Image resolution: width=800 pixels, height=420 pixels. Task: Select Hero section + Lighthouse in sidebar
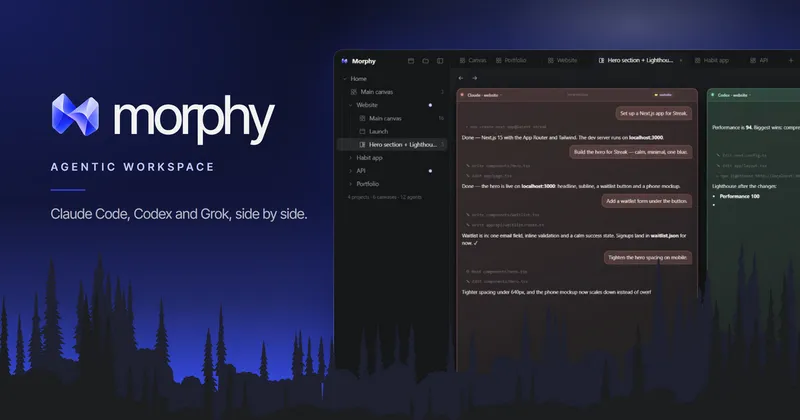coord(392,144)
